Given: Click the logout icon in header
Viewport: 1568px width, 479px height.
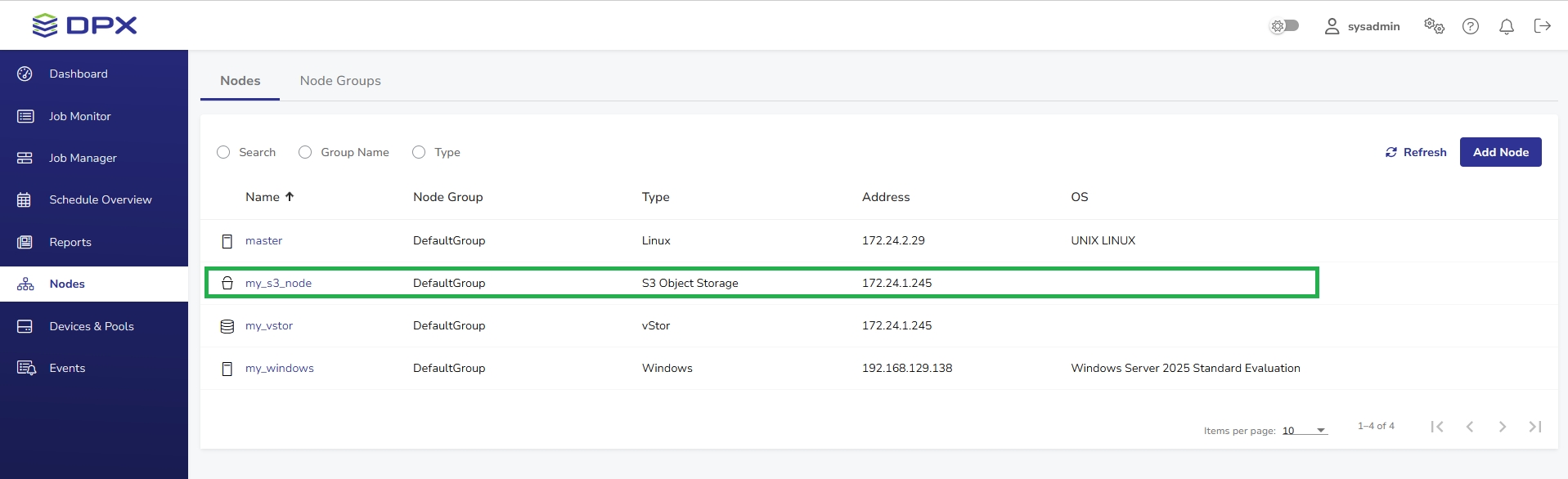Looking at the screenshot, I should [1542, 26].
